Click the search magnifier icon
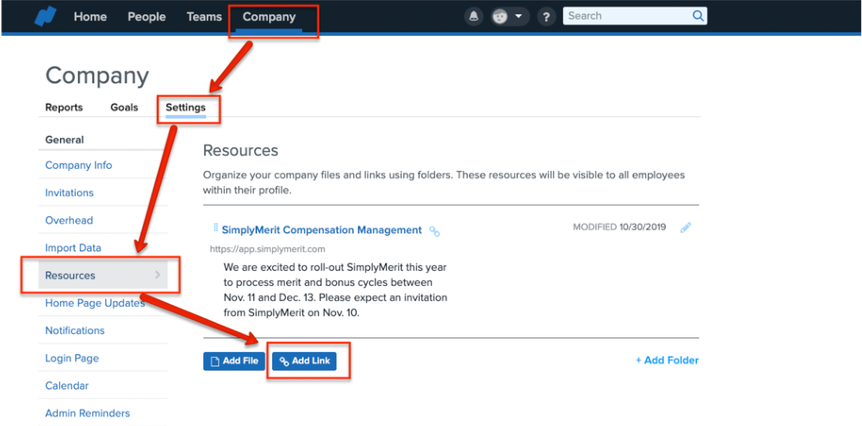The height and width of the screenshot is (426, 862). pyautogui.click(x=698, y=16)
